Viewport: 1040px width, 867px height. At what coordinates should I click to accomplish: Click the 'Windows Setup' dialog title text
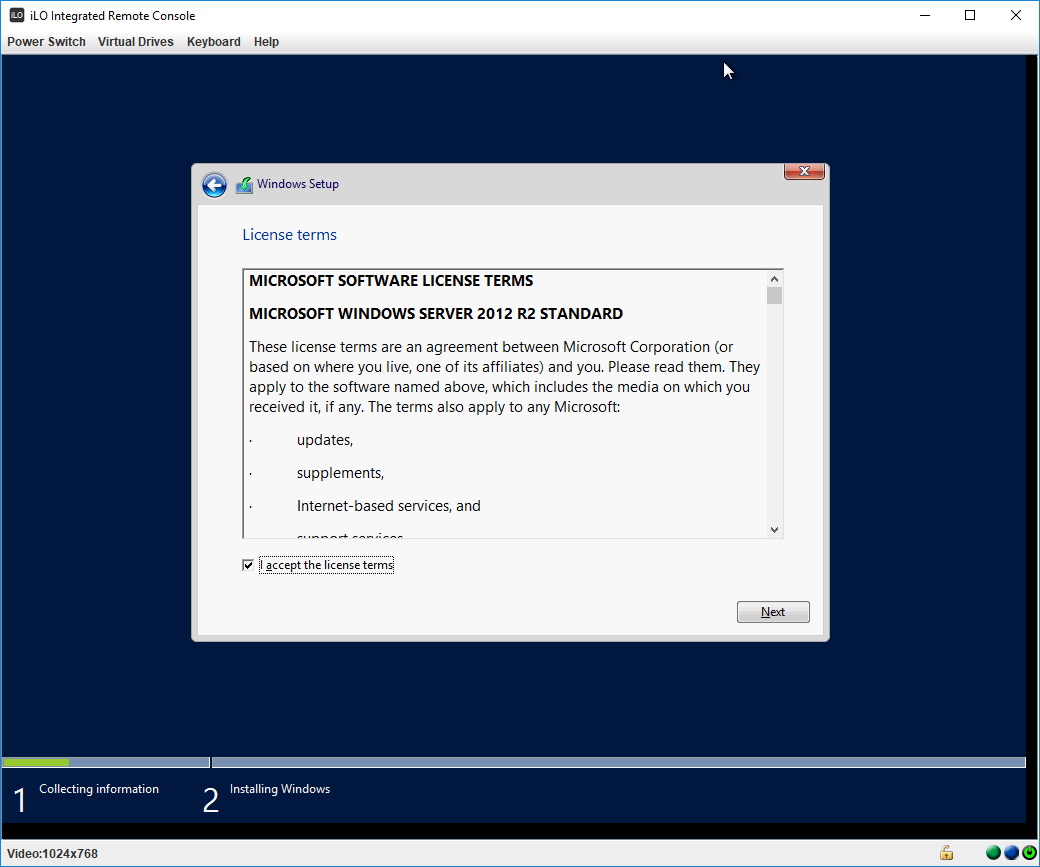coord(298,184)
